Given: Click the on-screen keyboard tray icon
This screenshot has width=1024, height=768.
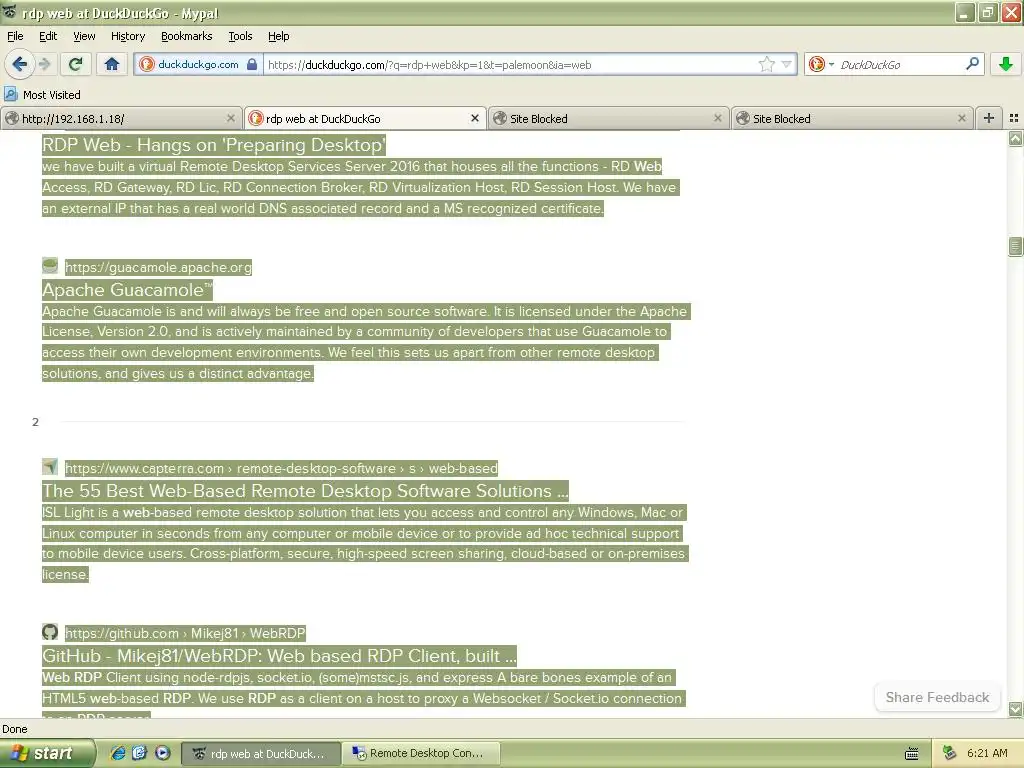Looking at the screenshot, I should pyautogui.click(x=912, y=754).
